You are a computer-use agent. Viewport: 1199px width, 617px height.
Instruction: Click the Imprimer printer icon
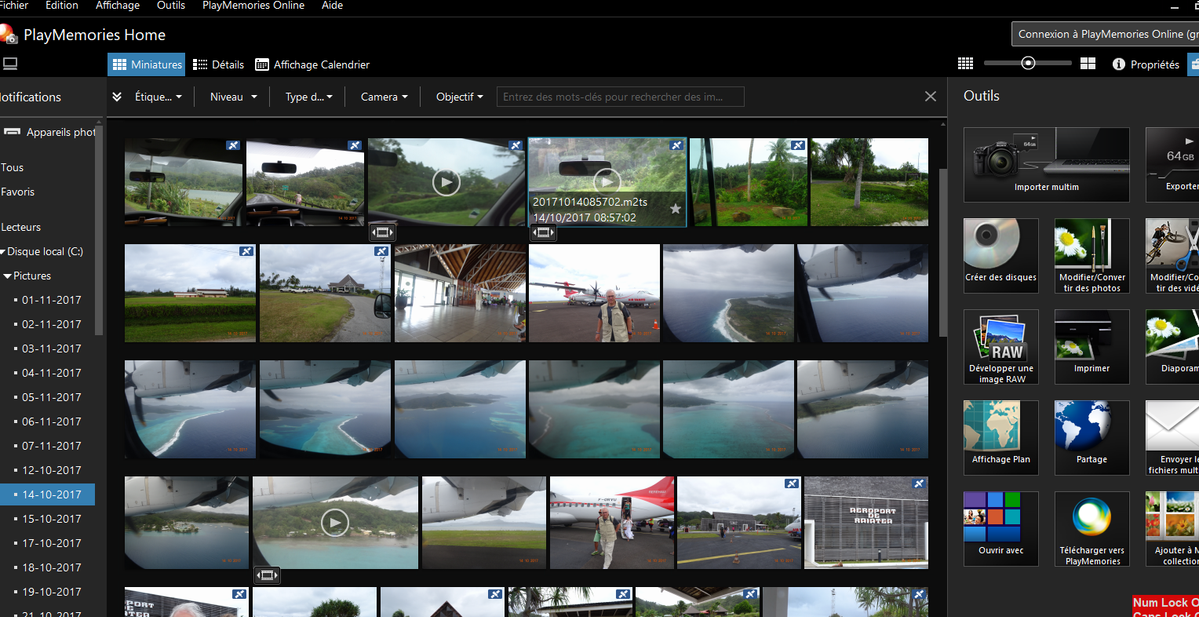[x=1091, y=337]
